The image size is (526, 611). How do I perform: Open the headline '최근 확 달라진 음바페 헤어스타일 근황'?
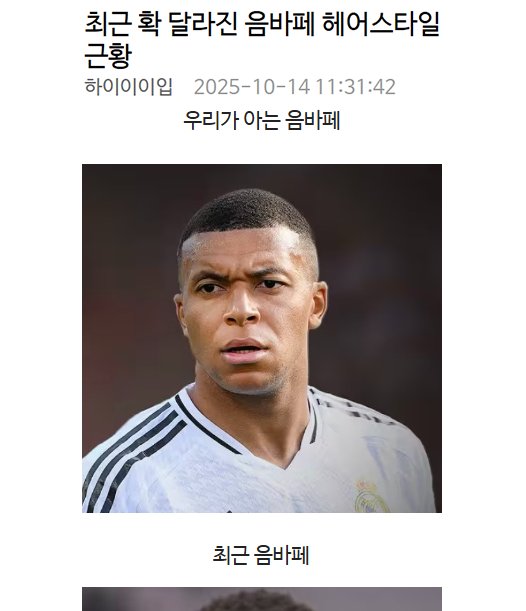coord(262,40)
